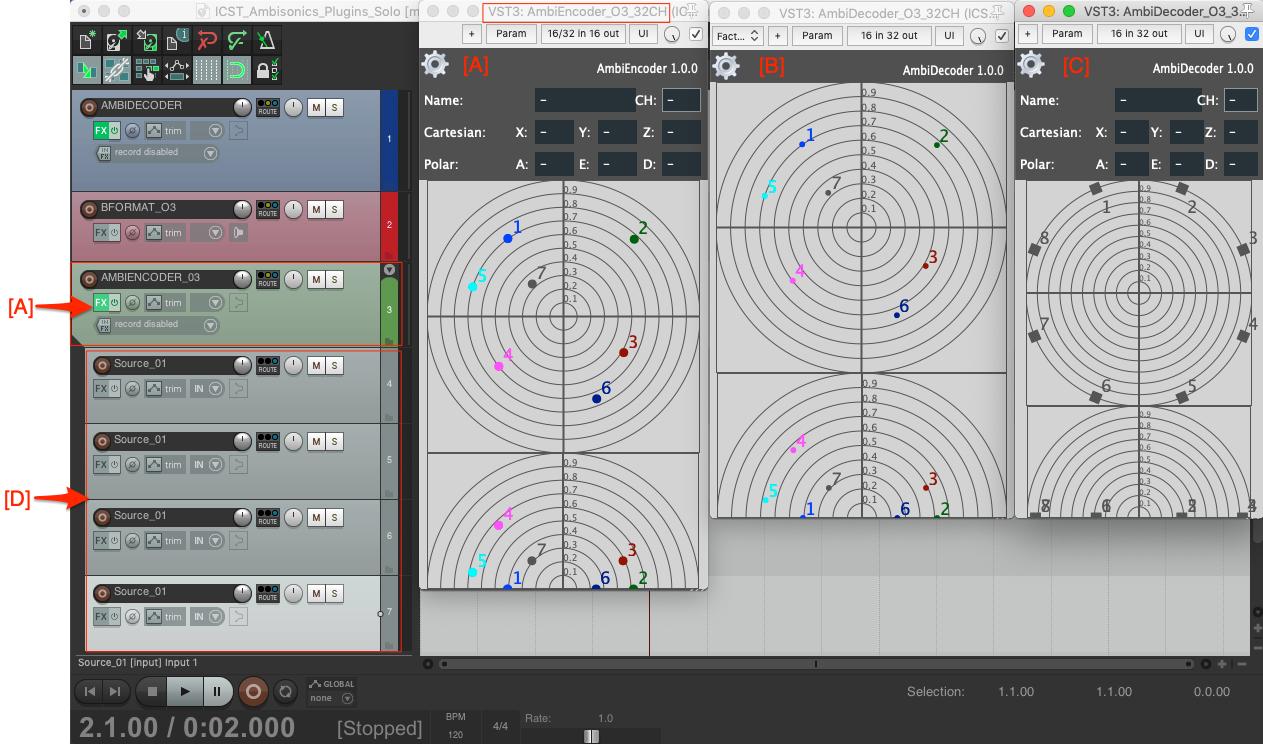Mute the BFORMAT_O3 track
The image size is (1263, 744).
(315, 209)
